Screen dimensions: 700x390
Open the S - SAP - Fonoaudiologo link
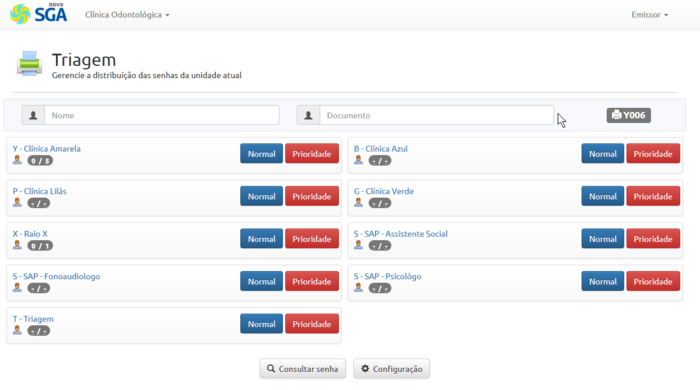tap(56, 276)
